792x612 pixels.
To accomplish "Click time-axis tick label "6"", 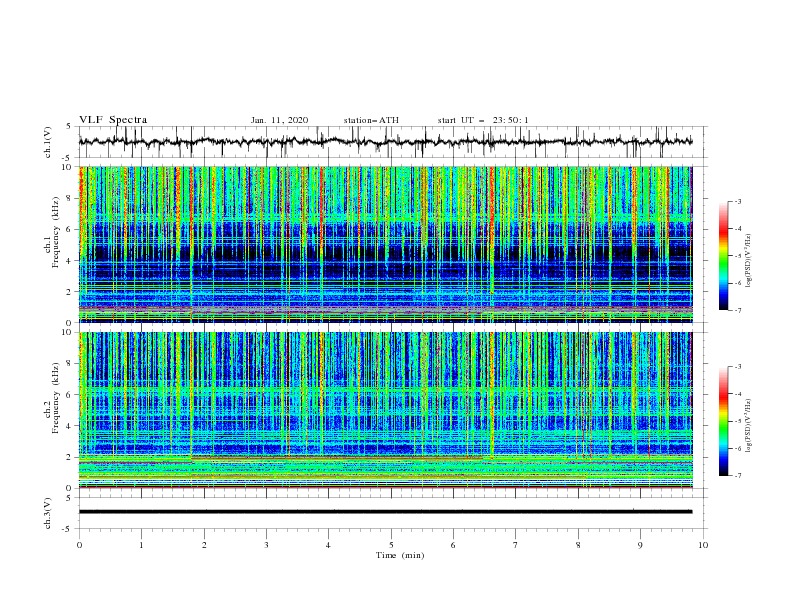I will point(454,545).
